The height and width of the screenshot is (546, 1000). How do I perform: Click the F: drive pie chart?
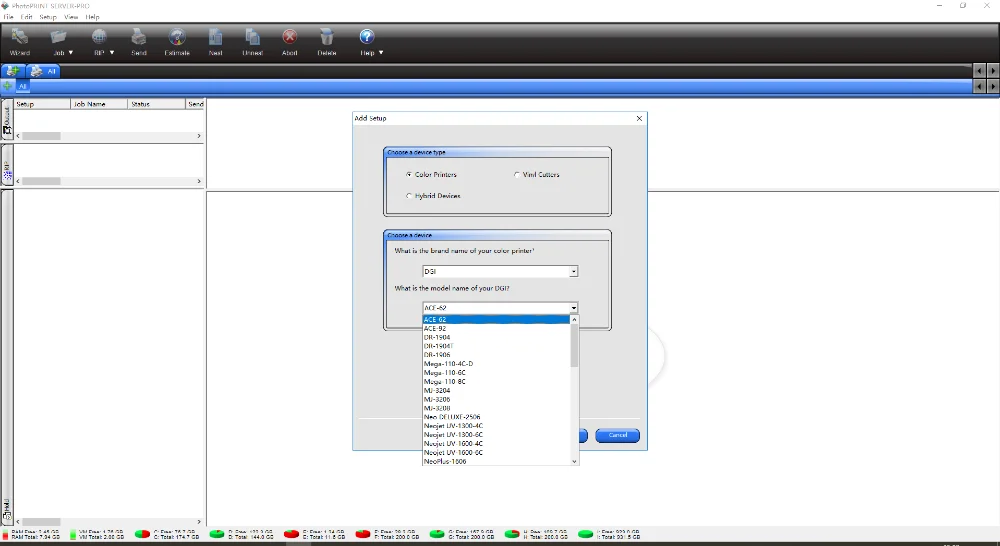point(363,534)
